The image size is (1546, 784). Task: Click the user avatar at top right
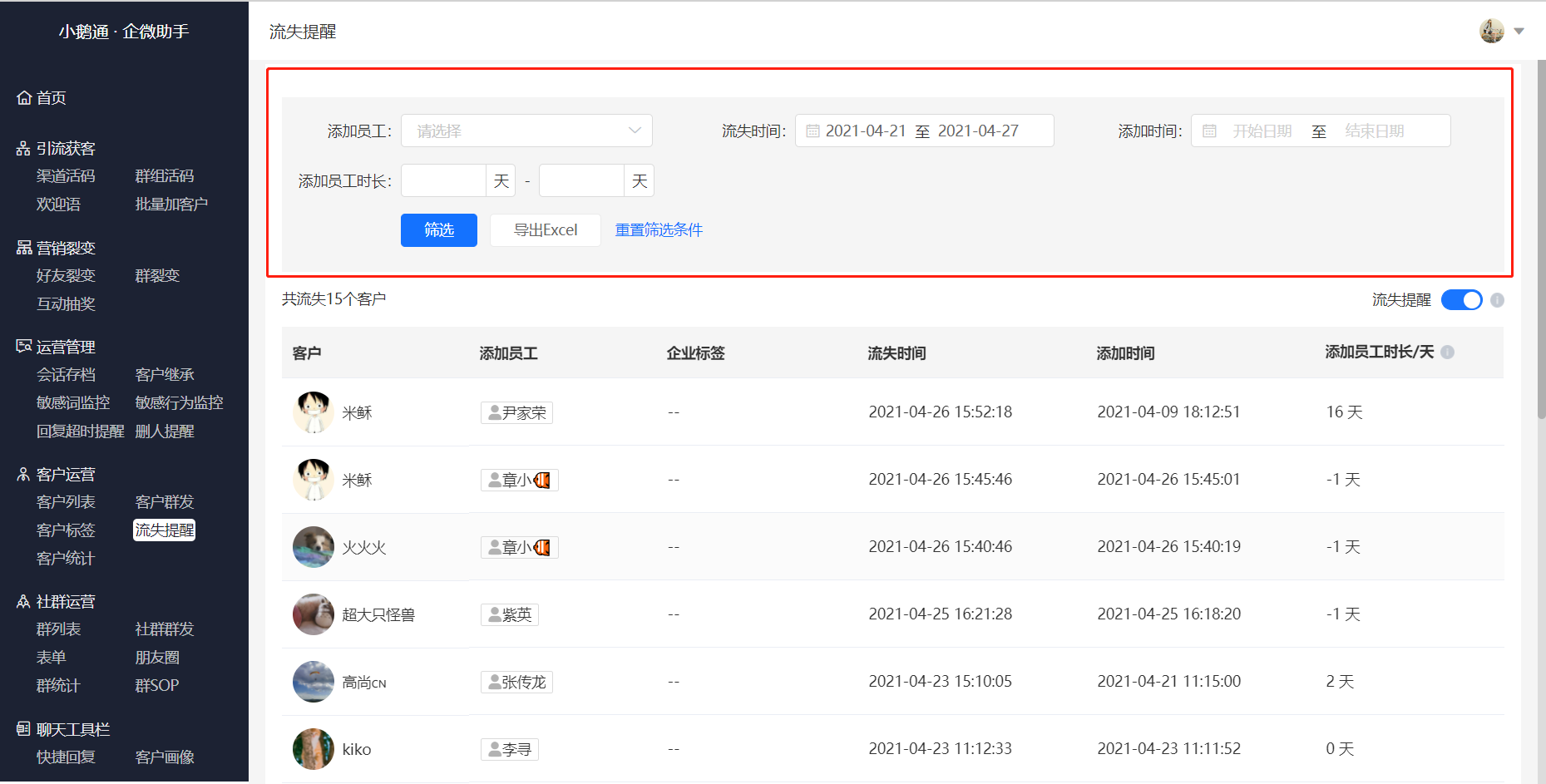click(x=1492, y=31)
